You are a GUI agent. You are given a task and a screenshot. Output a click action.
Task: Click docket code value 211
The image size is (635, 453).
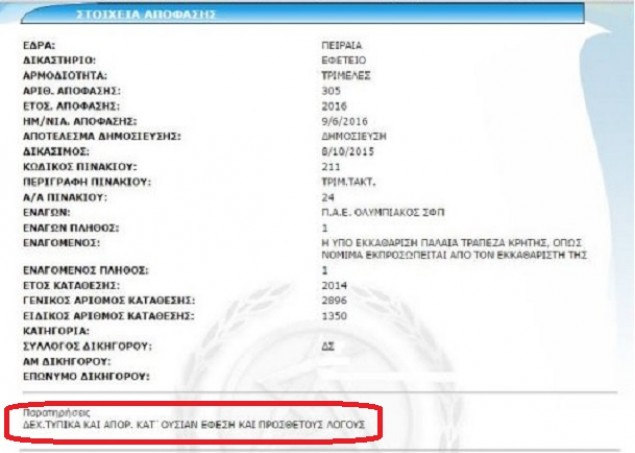click(x=331, y=167)
